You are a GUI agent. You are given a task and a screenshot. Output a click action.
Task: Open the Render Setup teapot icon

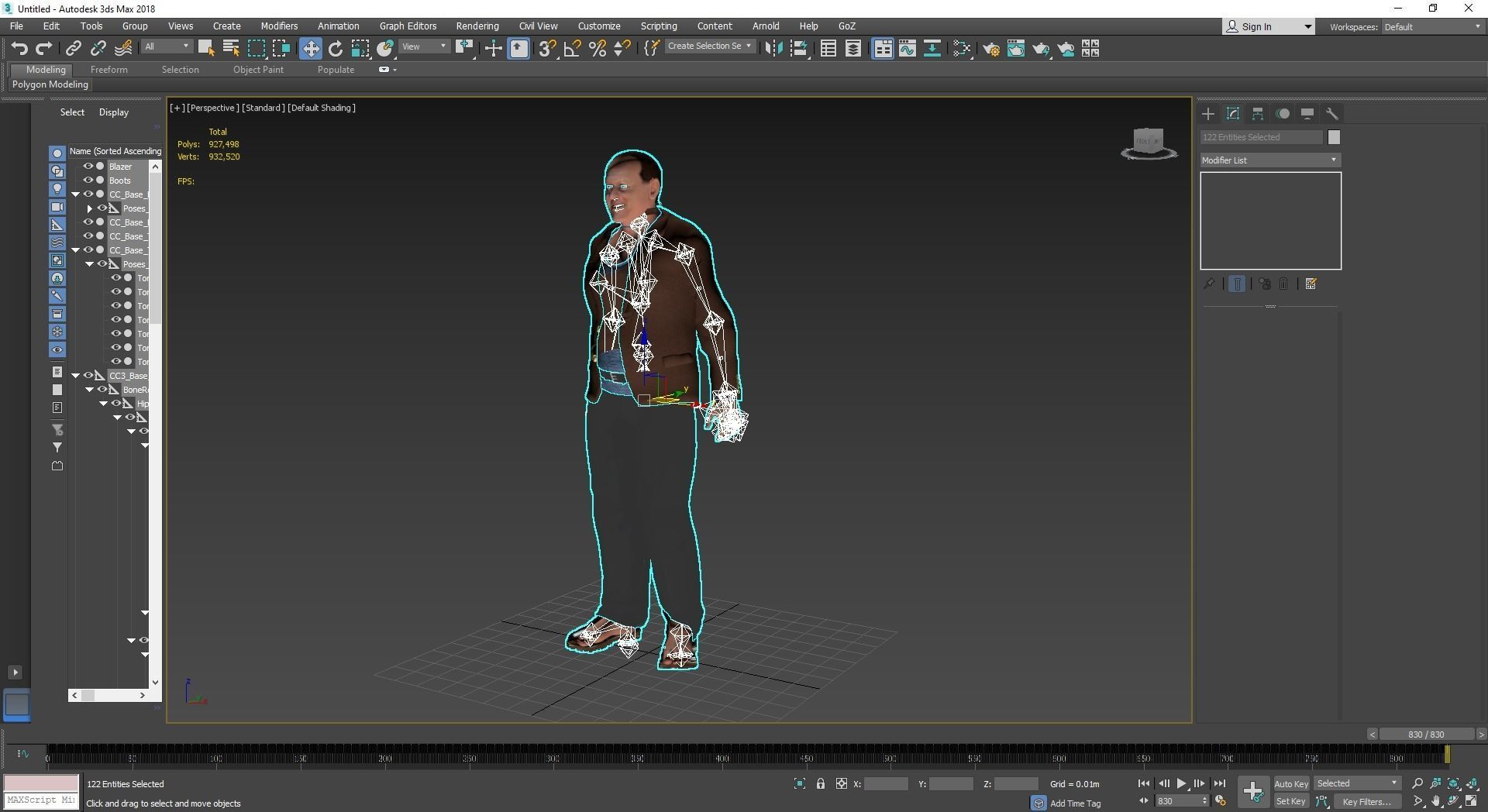pyautogui.click(x=990, y=49)
